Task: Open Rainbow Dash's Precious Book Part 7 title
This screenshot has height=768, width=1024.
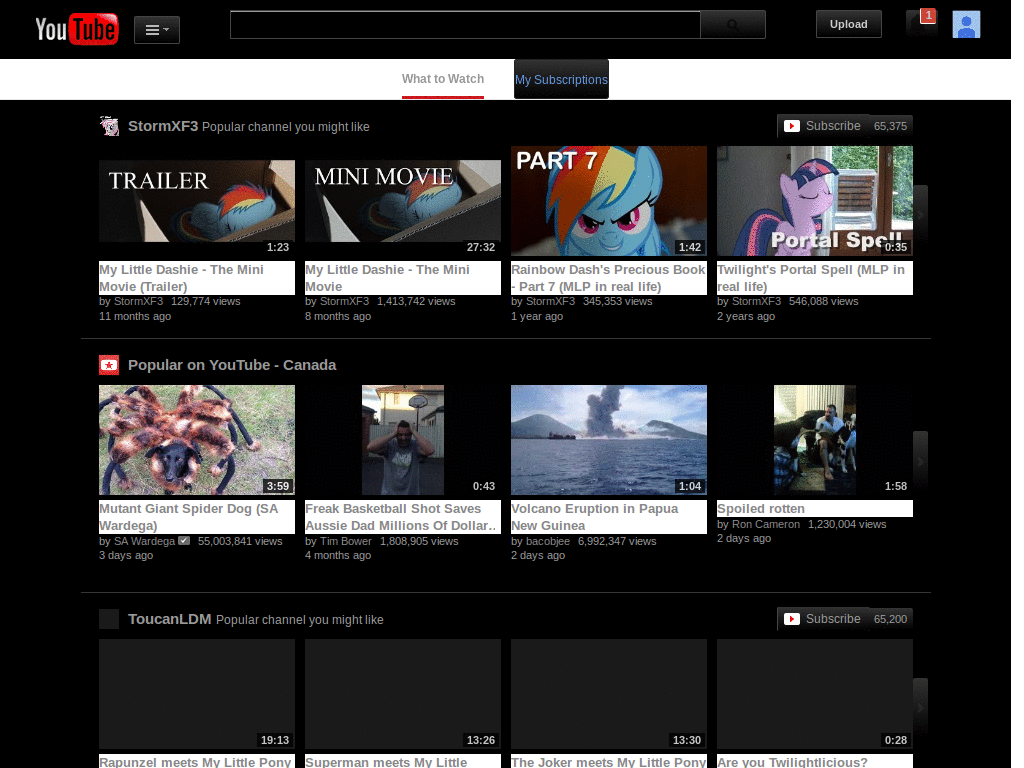Action: (609, 278)
